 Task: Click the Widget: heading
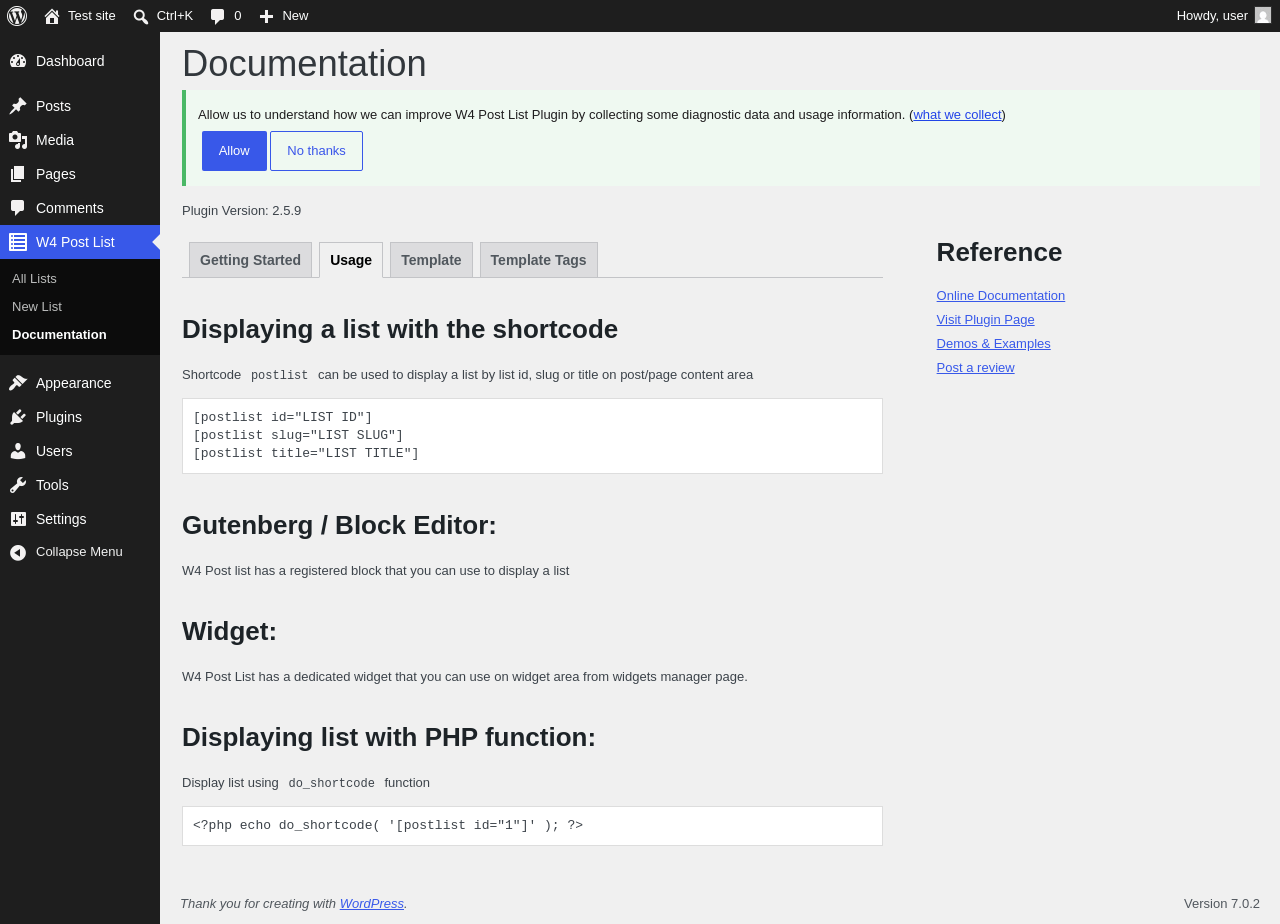click(229, 631)
